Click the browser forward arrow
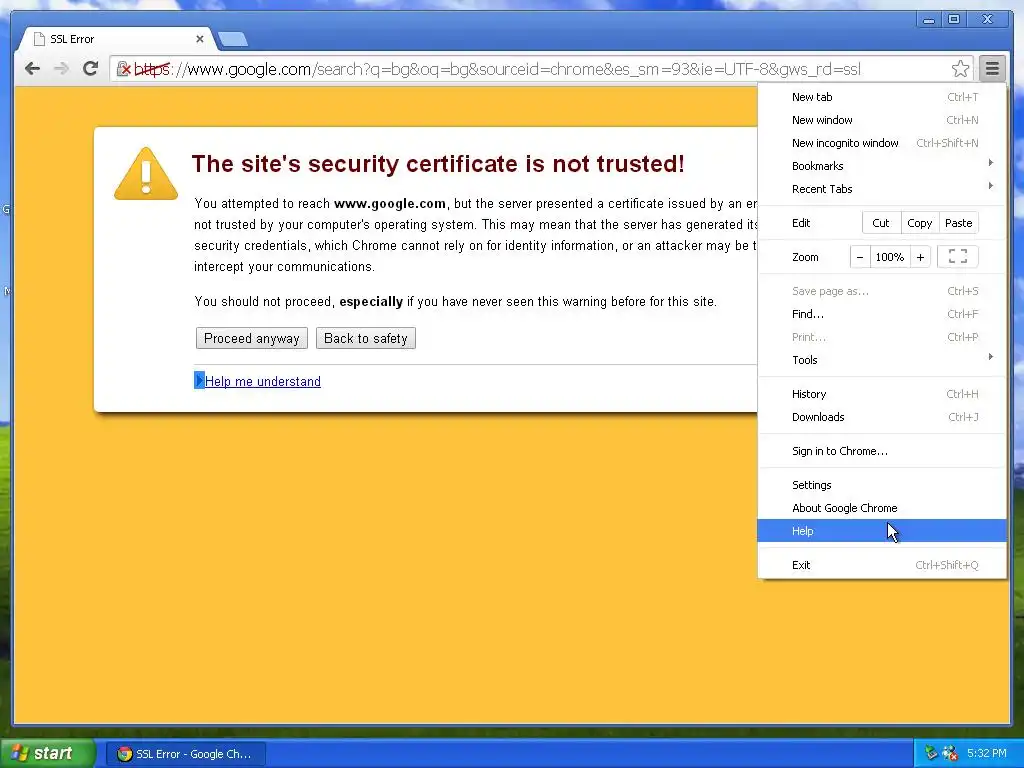Screen dimensions: 1024x768 (61, 69)
